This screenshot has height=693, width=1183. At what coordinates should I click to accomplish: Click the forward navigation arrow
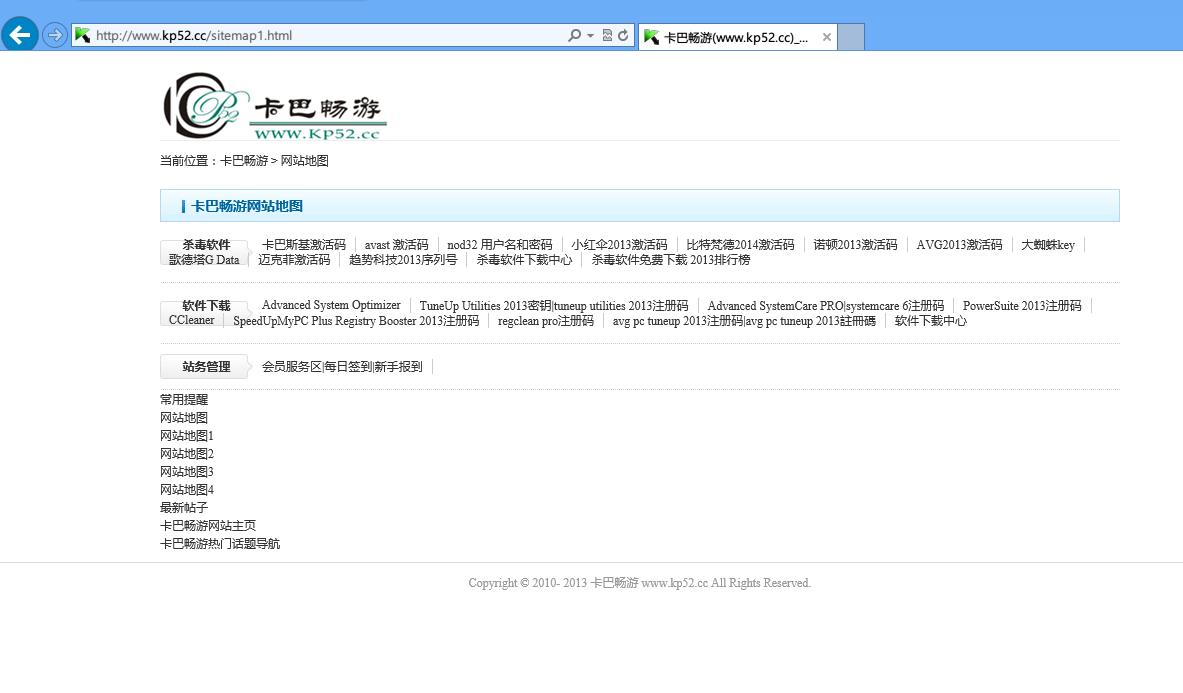click(x=54, y=34)
